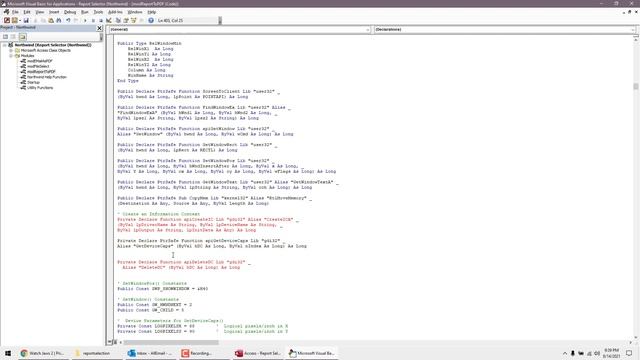Click the 'Public Type RelWindowMin' code line
This screenshot has height=360, width=640.
tap(149, 43)
